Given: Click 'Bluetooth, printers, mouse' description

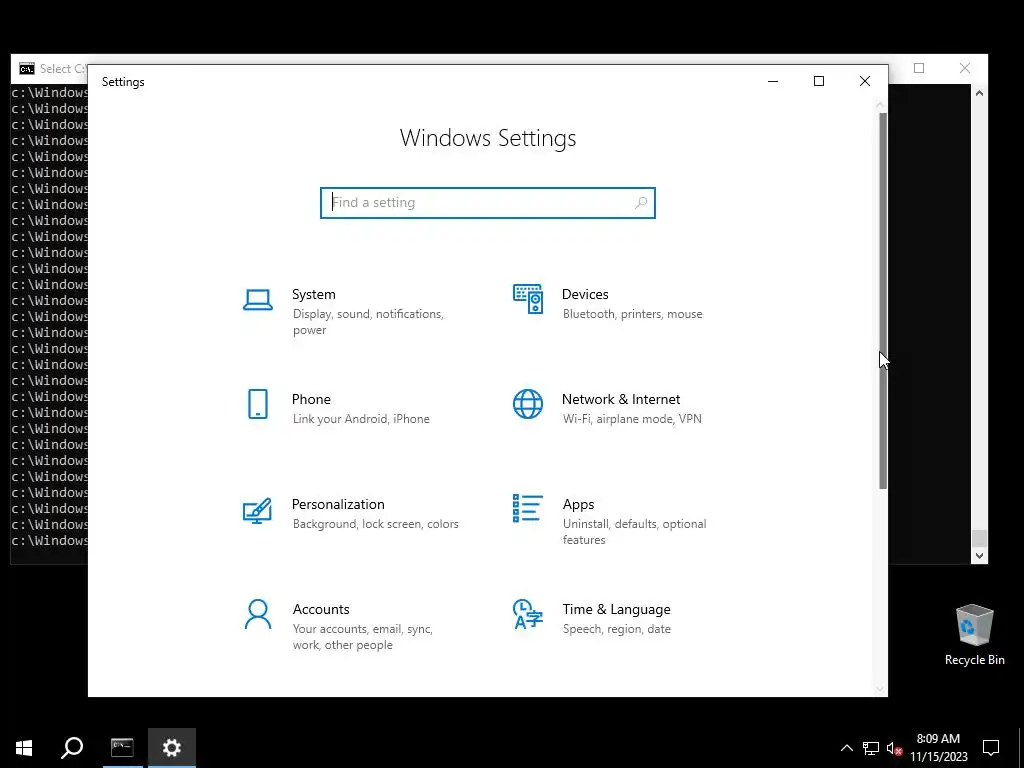Looking at the screenshot, I should point(633,314).
